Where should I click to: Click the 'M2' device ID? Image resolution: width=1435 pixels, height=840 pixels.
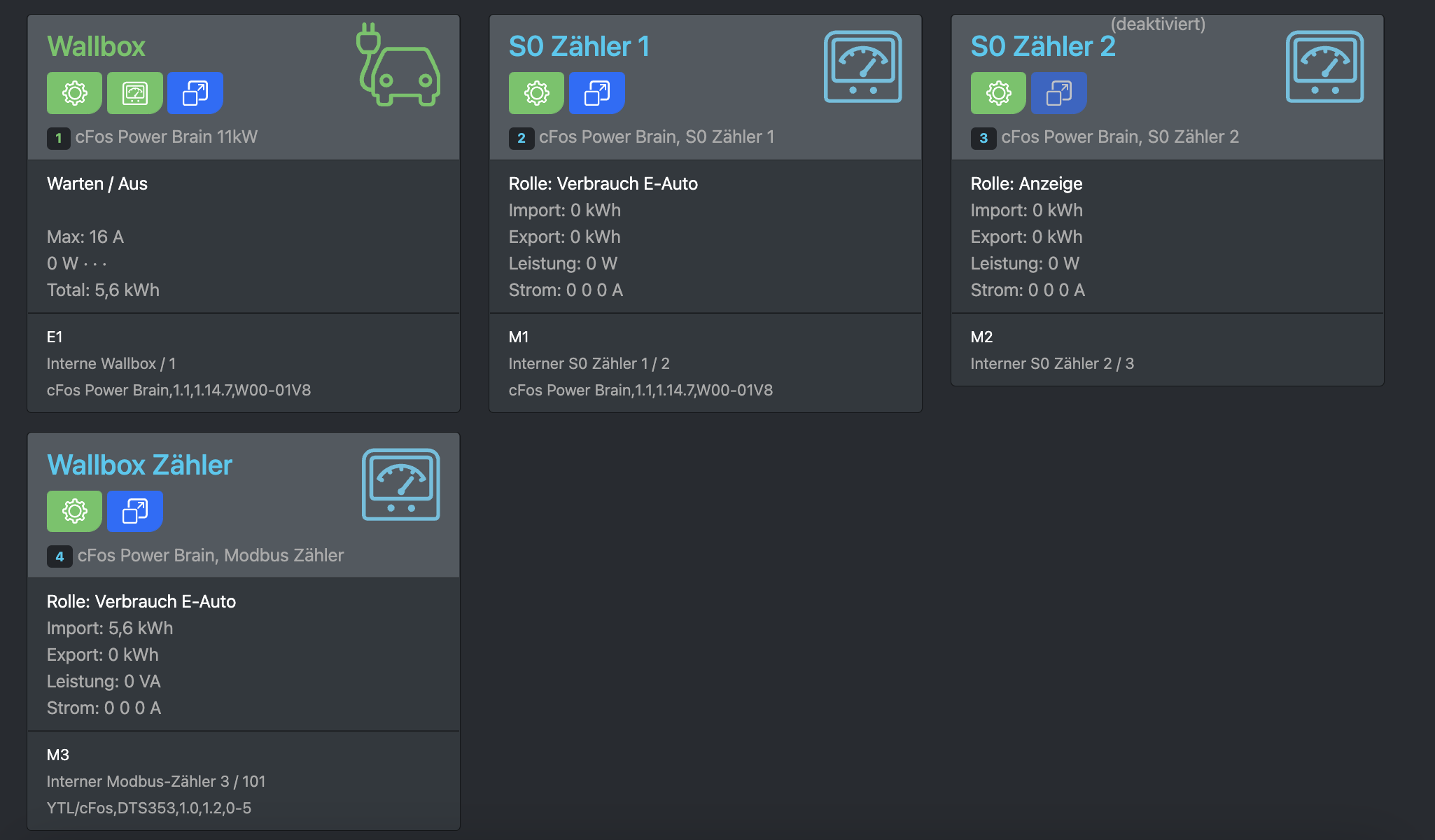981,337
